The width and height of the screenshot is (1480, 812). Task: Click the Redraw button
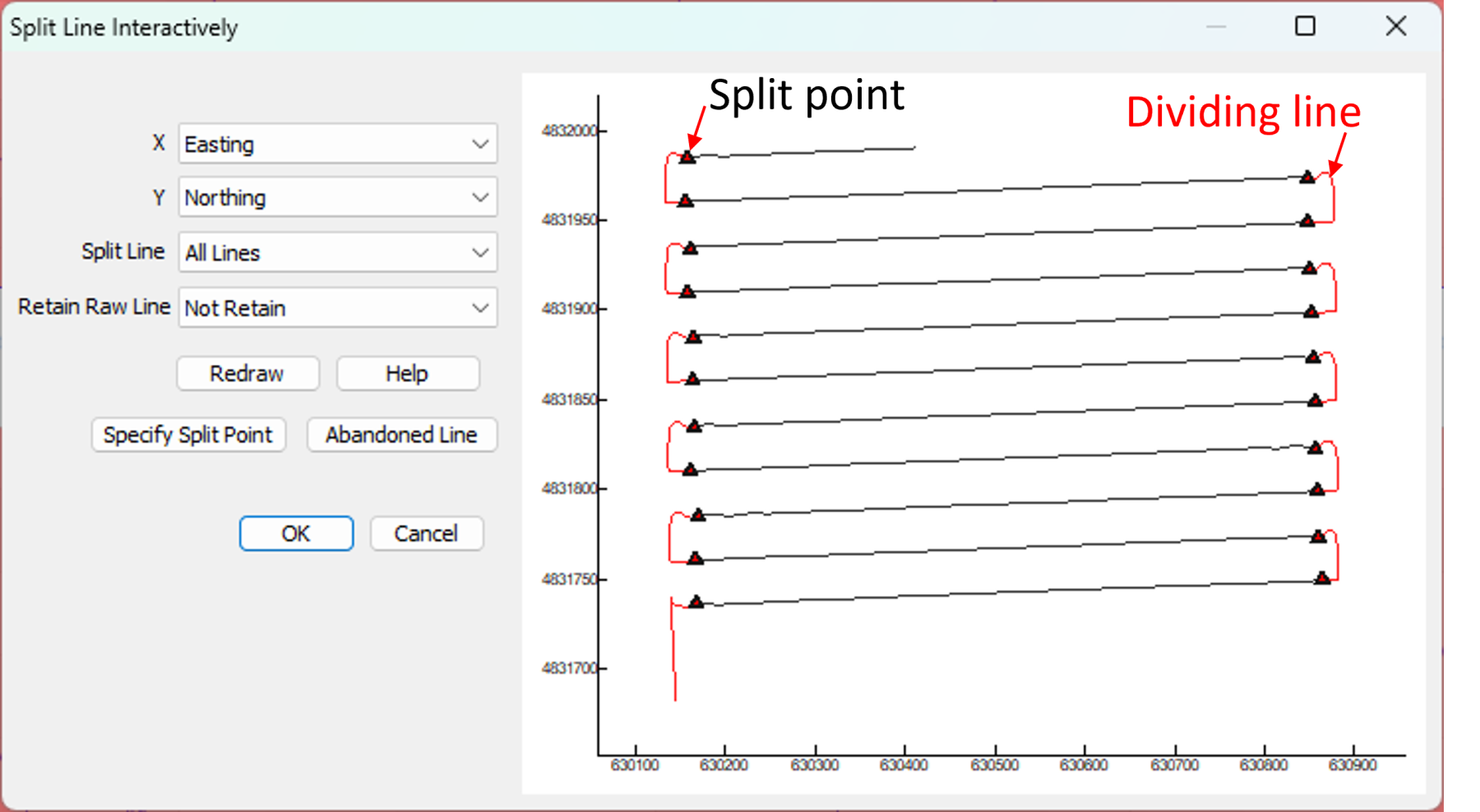(247, 373)
